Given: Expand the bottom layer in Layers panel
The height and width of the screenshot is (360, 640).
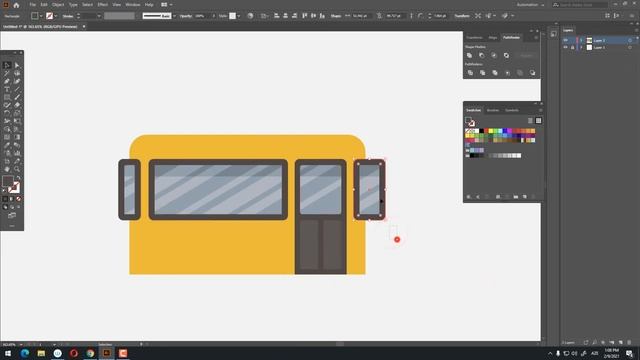Looking at the screenshot, I should [581, 47].
